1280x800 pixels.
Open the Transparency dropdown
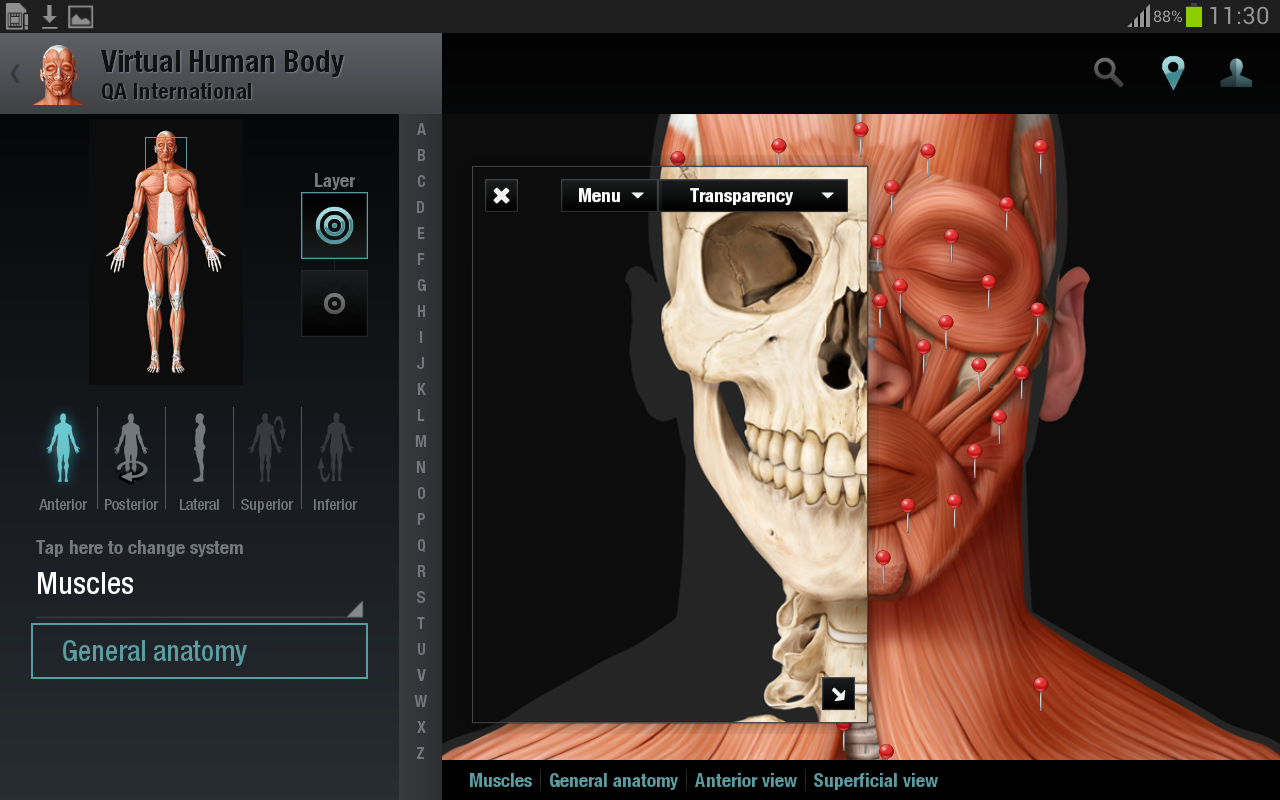pos(754,196)
